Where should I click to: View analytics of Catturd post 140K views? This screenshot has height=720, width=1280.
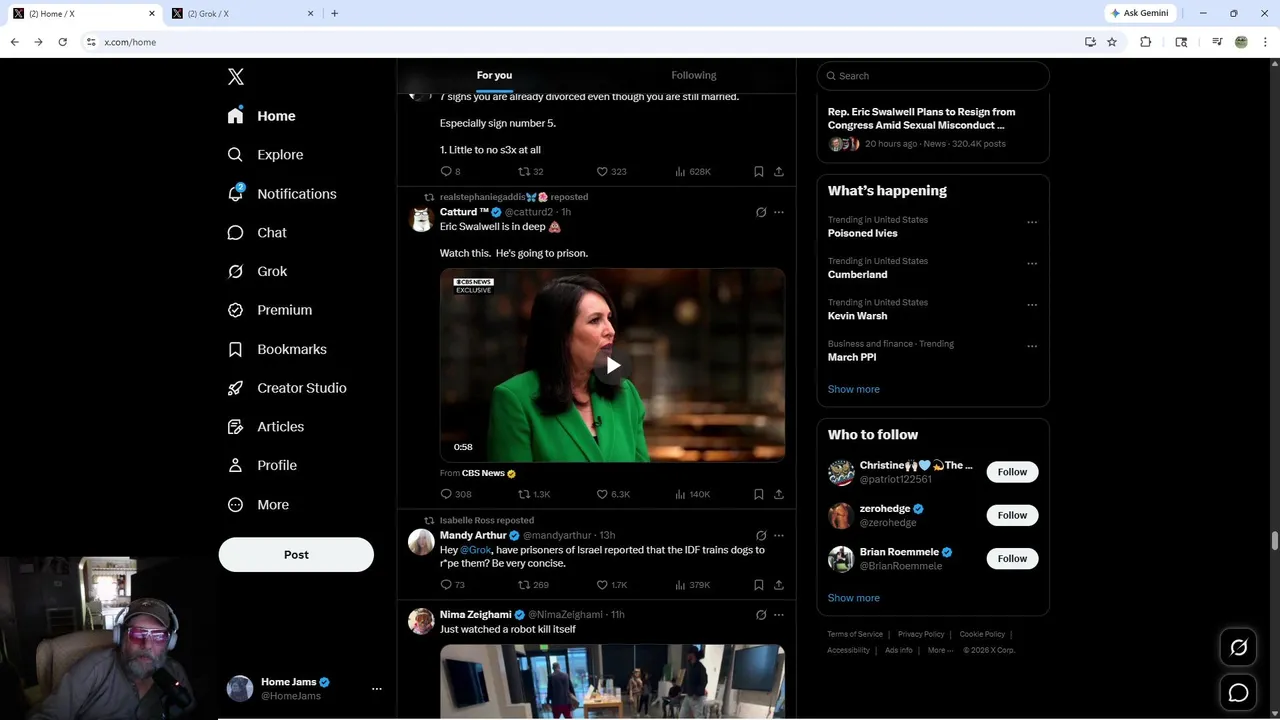693,494
